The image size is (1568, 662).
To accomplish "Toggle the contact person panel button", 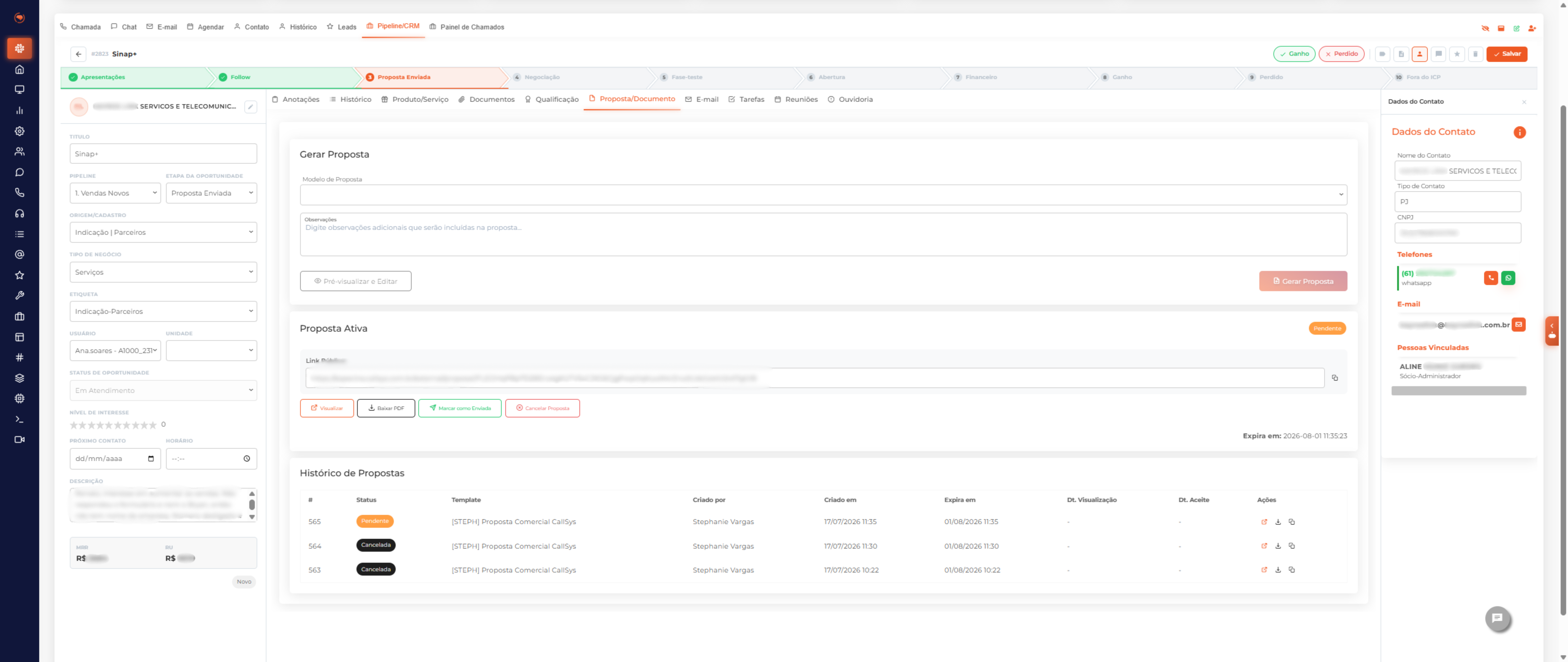I will [1419, 54].
